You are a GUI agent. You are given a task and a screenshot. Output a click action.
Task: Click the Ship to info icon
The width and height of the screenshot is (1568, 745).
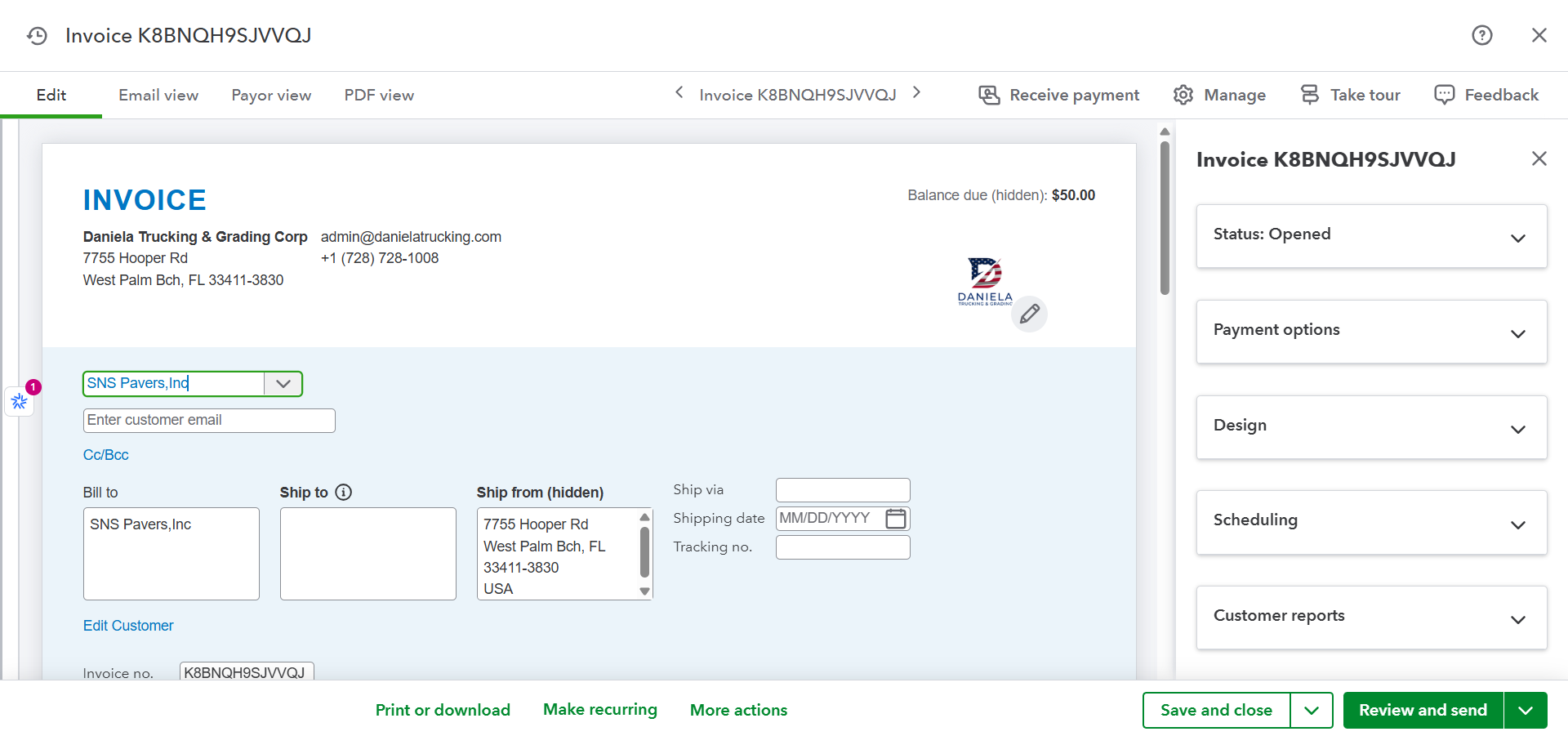344,493
